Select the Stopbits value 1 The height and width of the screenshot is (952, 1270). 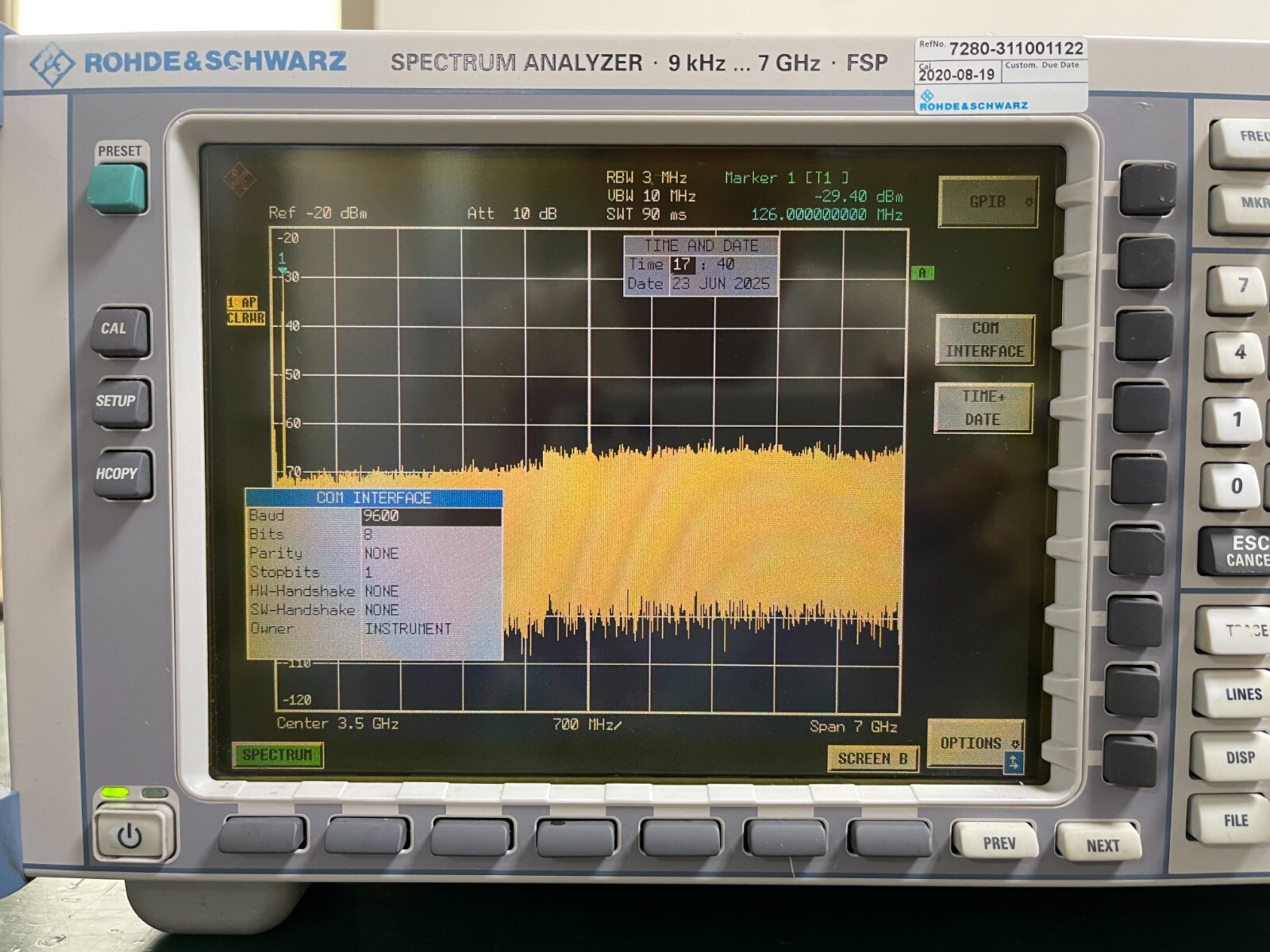[x=368, y=572]
